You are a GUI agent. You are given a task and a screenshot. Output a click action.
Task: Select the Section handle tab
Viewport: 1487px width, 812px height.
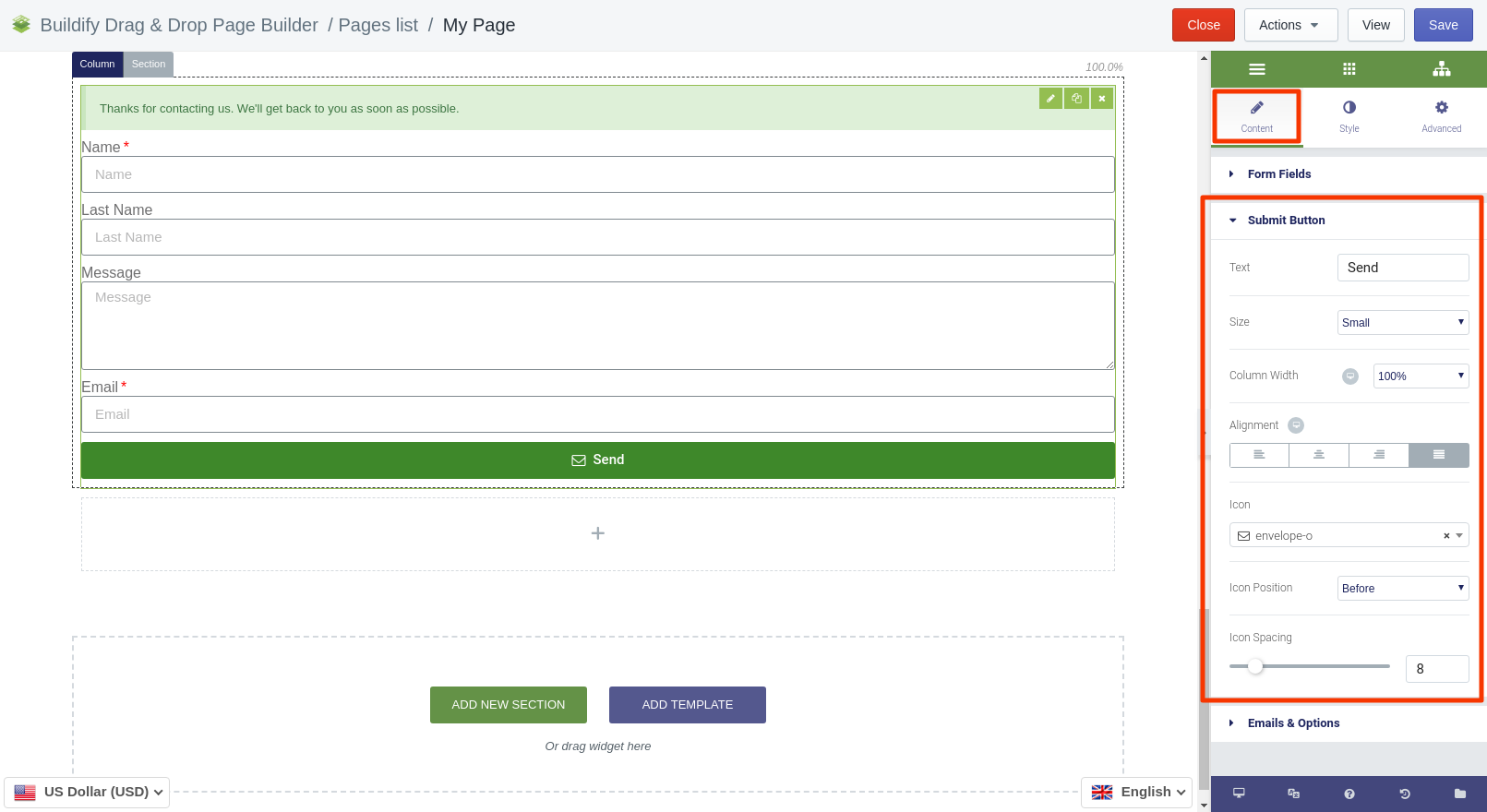point(149,64)
